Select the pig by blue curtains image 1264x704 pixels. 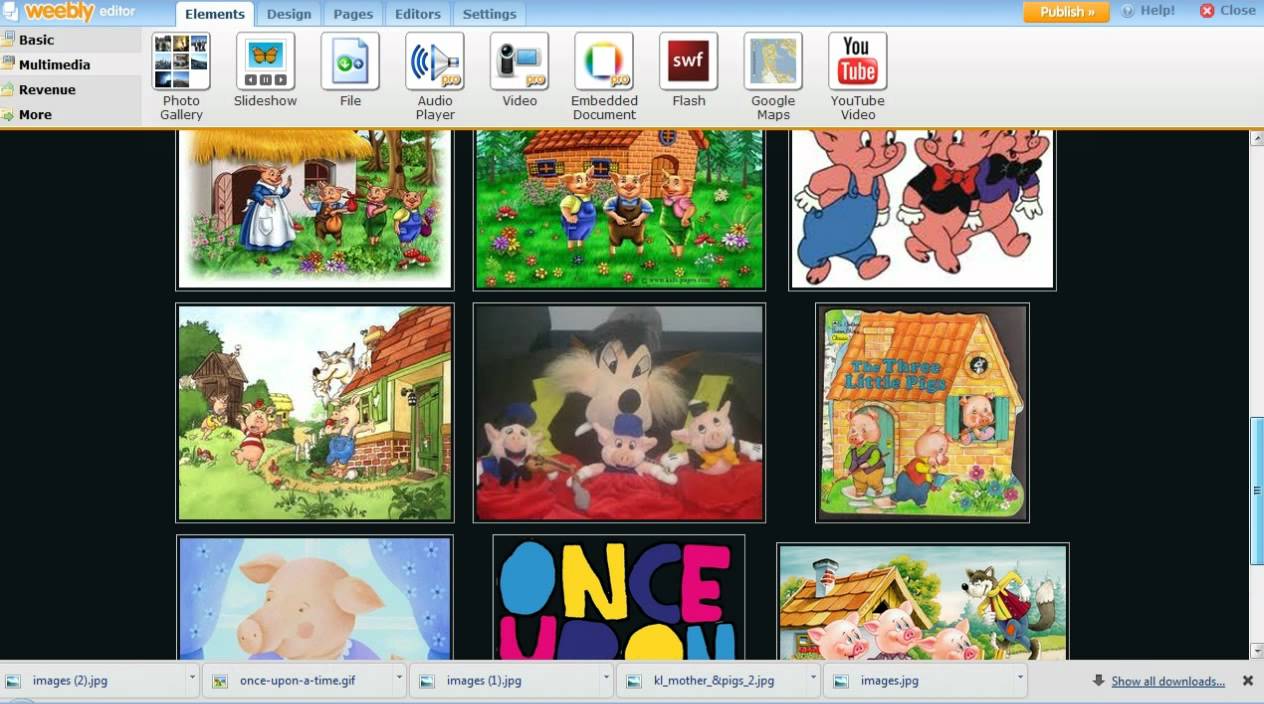pos(315,597)
